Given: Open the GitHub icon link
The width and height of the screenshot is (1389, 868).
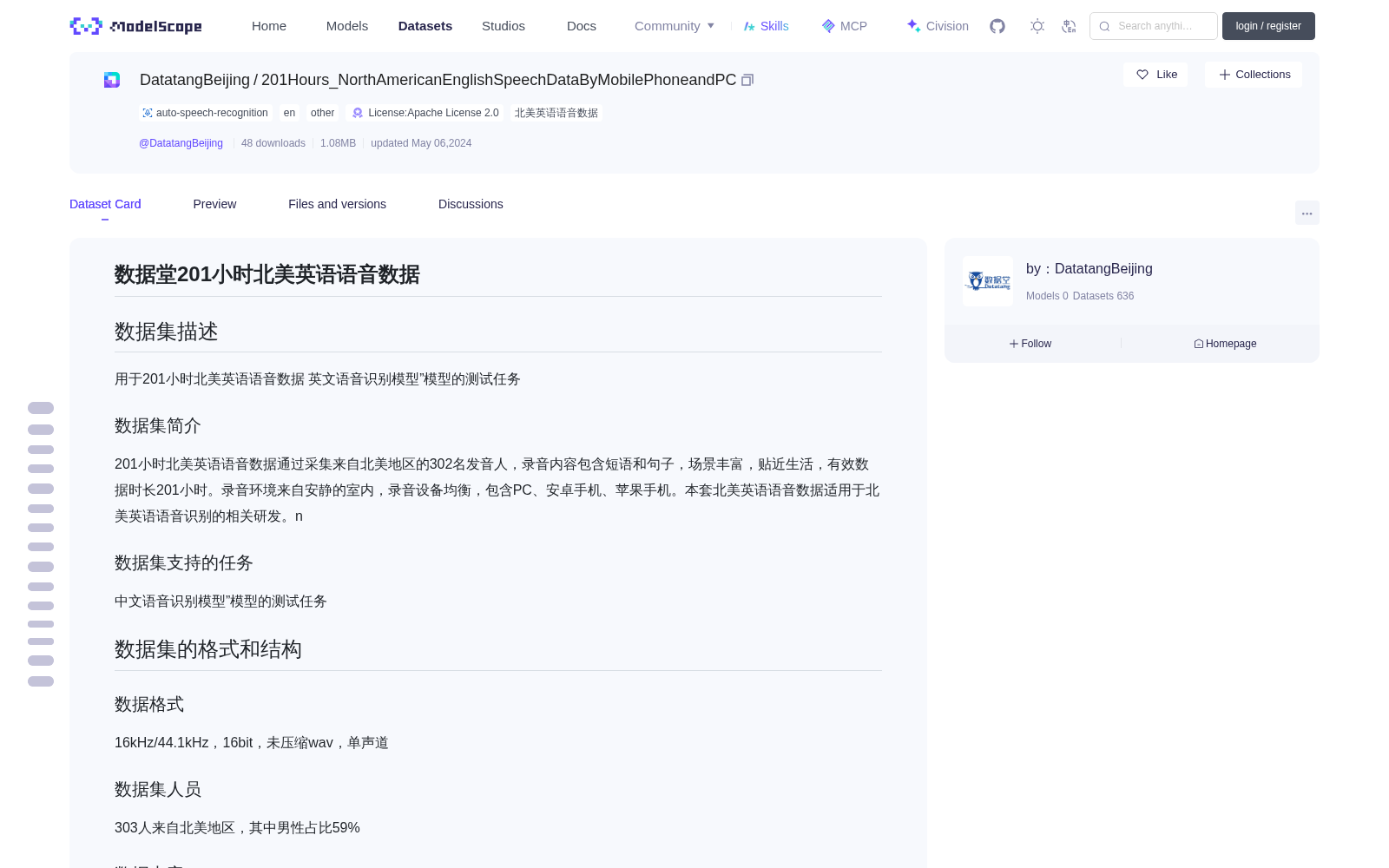Looking at the screenshot, I should coord(997,26).
